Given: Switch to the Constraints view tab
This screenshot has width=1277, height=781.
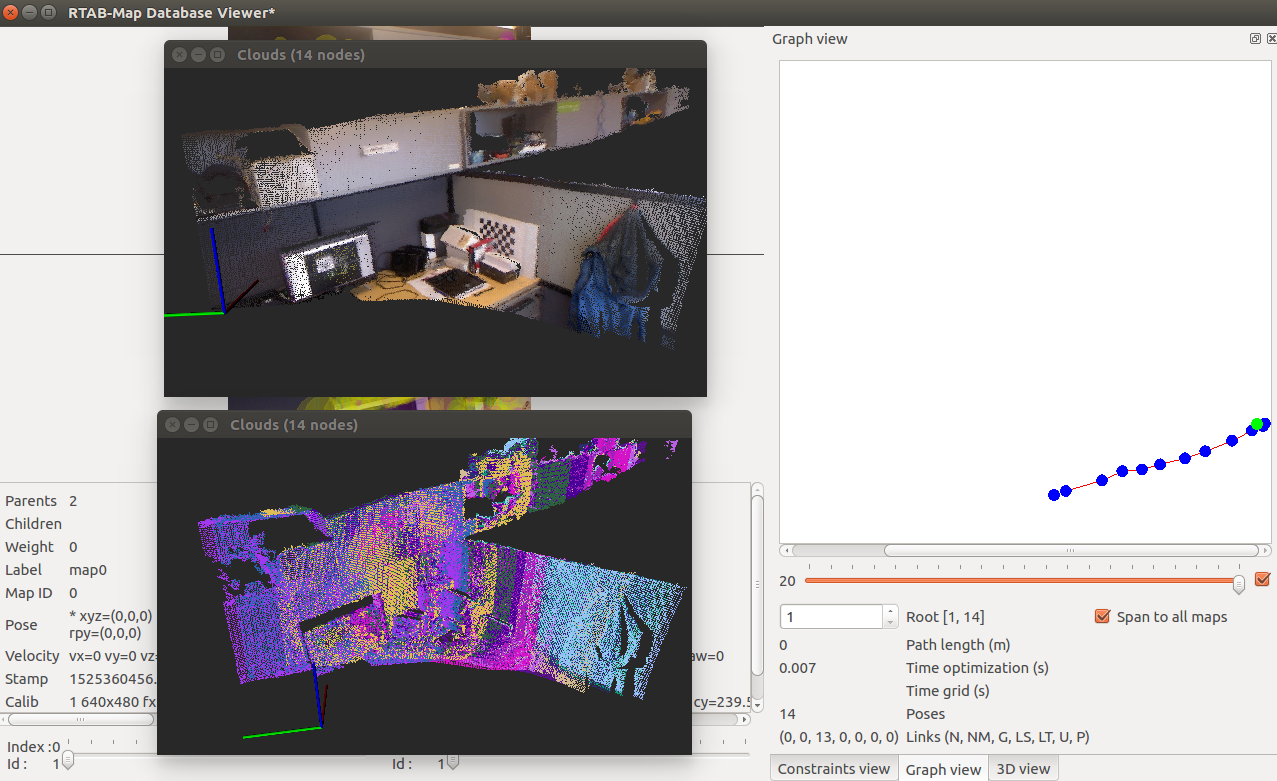Looking at the screenshot, I should pos(833,769).
